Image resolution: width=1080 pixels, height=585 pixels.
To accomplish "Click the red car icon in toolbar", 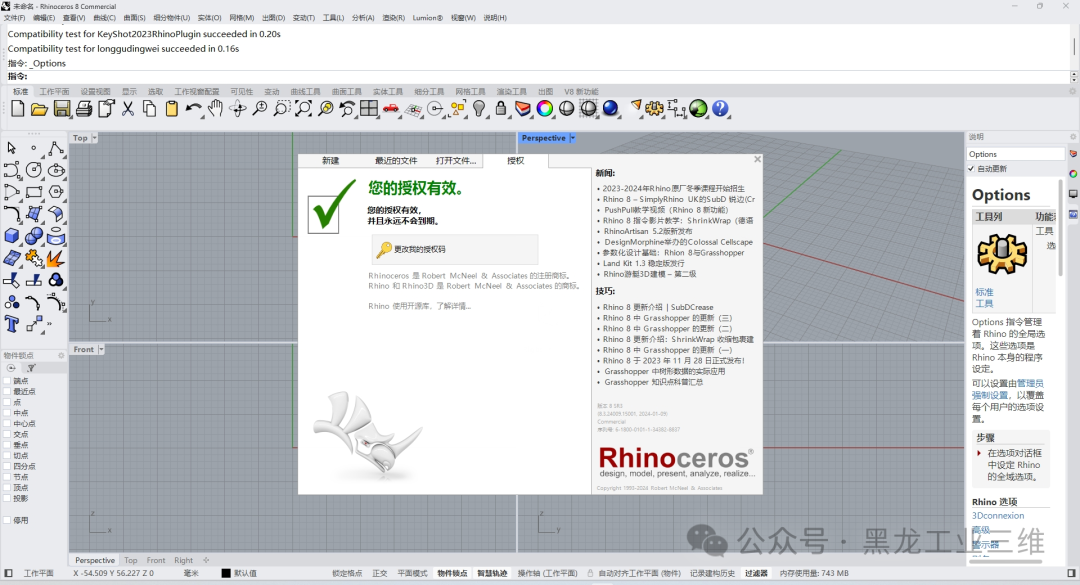I will 391,109.
